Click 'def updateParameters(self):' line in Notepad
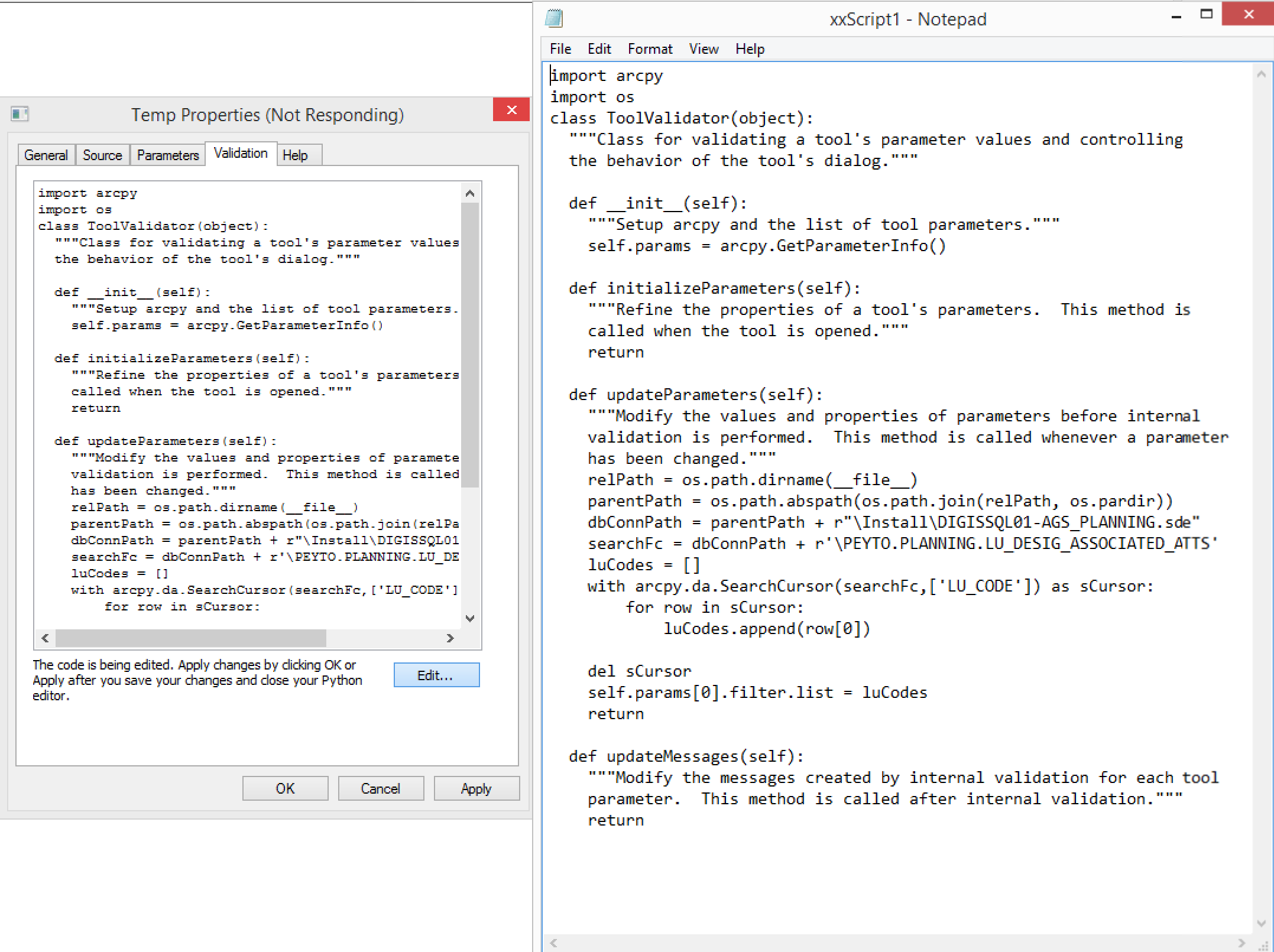 point(696,395)
